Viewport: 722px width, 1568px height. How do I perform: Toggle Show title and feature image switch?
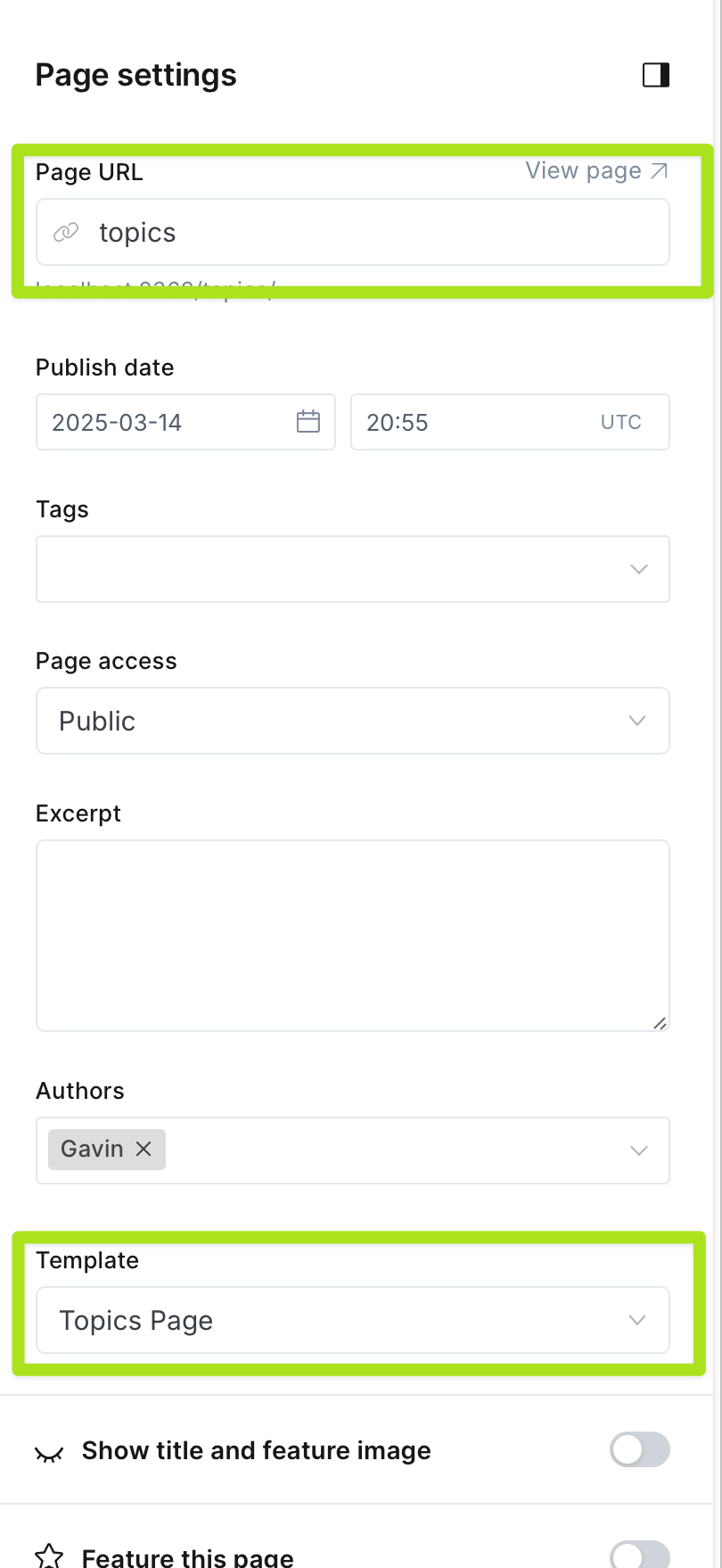coord(639,1449)
